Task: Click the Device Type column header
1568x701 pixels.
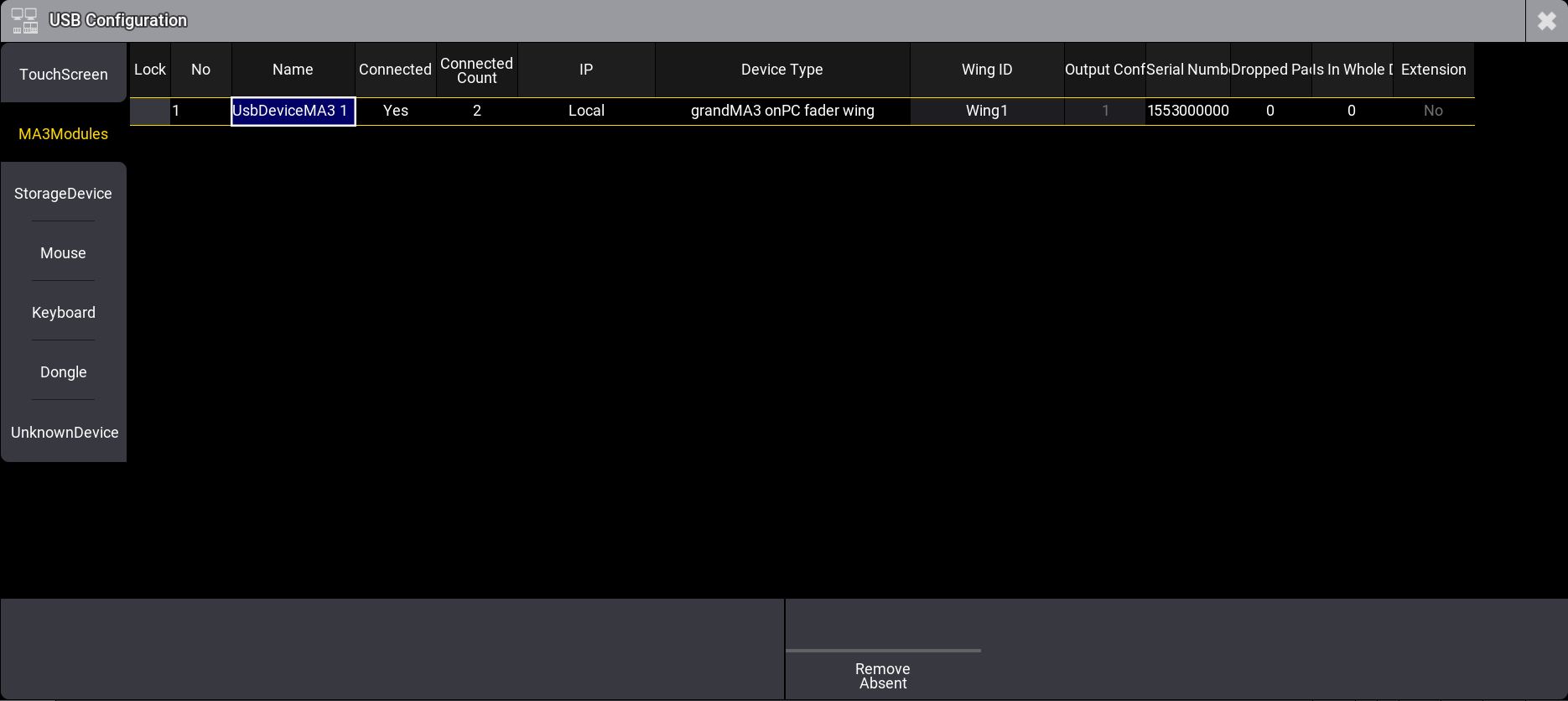Action: click(781, 70)
